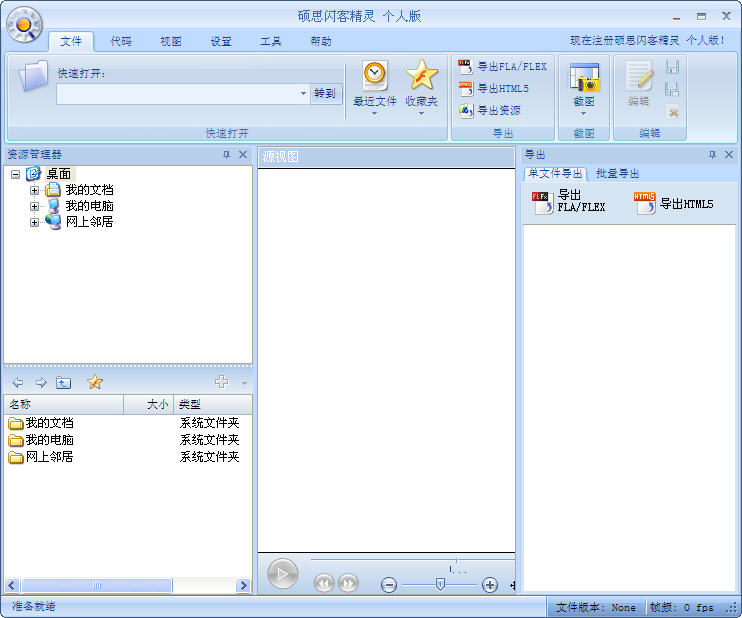Click the favorites star in file browser toolbar
742x618 pixels.
click(x=95, y=382)
